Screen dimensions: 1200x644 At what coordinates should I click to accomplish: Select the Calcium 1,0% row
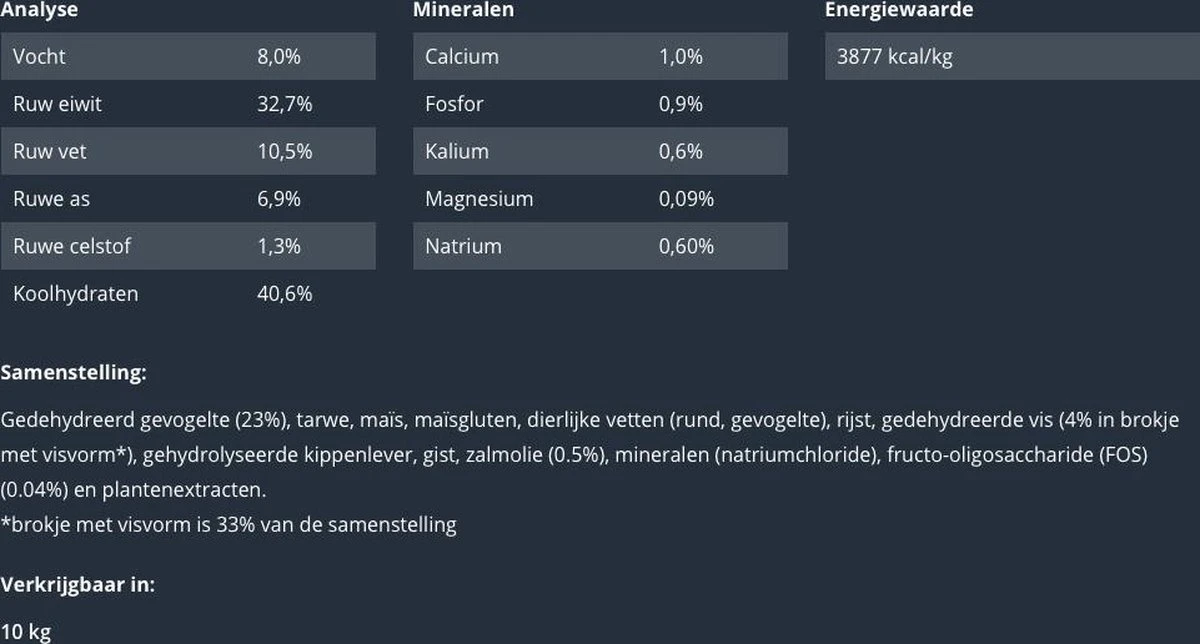[x=600, y=57]
